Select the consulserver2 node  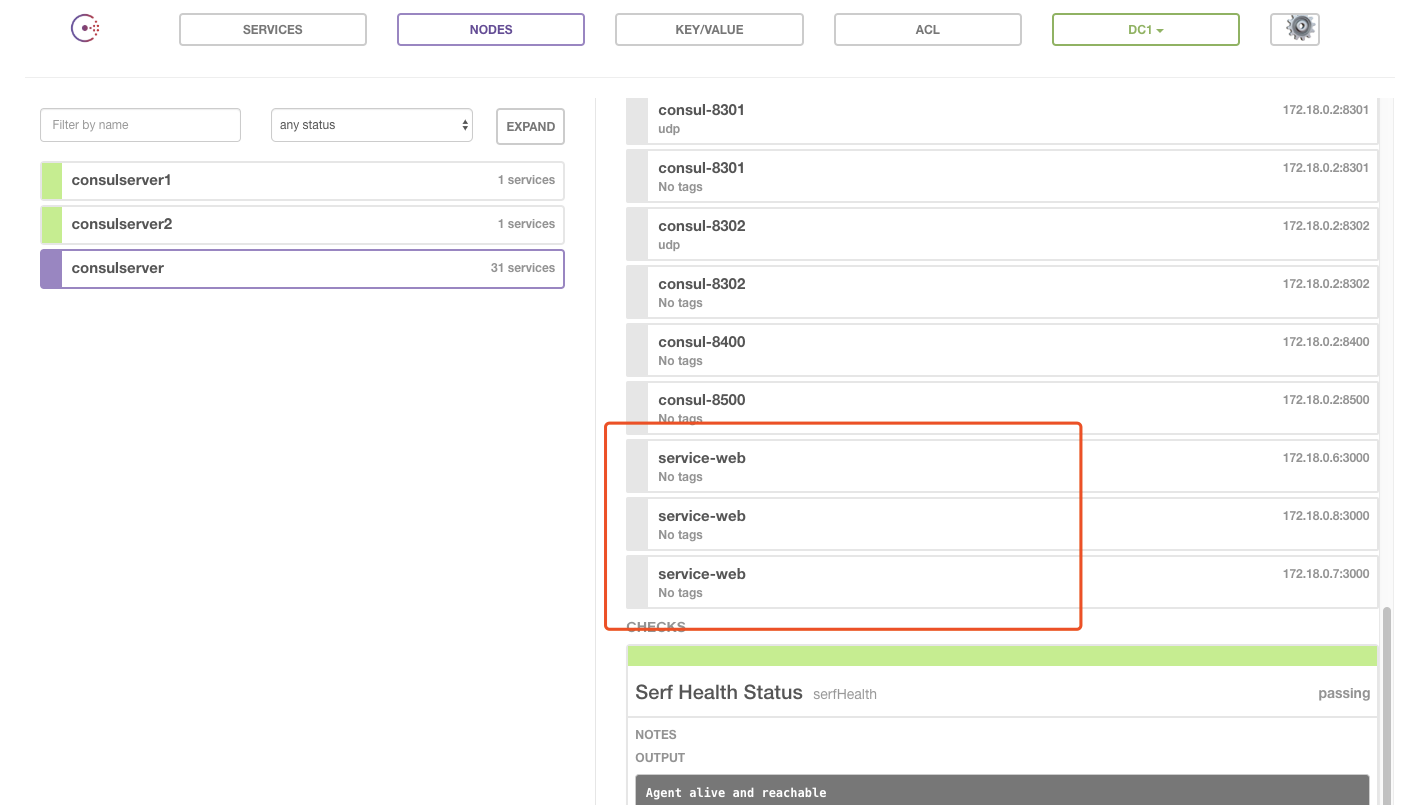point(302,224)
